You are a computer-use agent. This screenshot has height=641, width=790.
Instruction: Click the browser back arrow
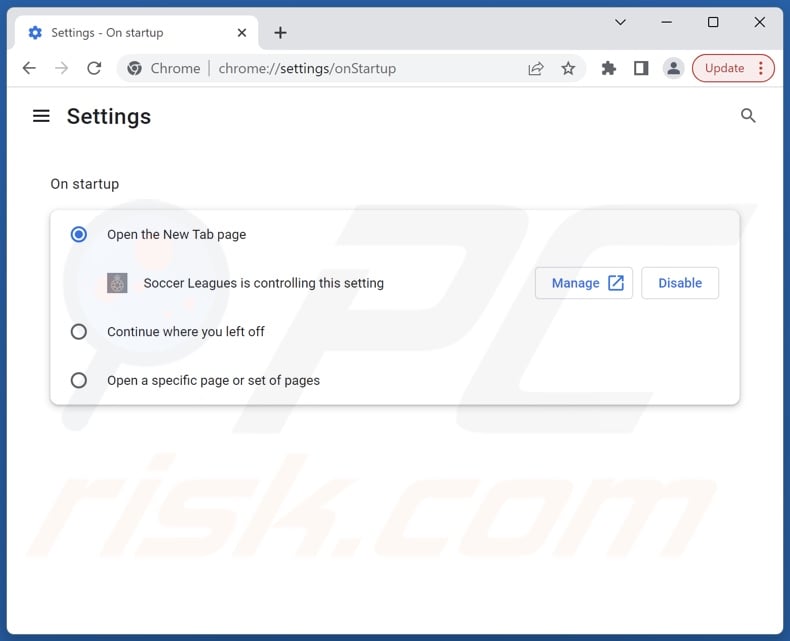tap(29, 68)
